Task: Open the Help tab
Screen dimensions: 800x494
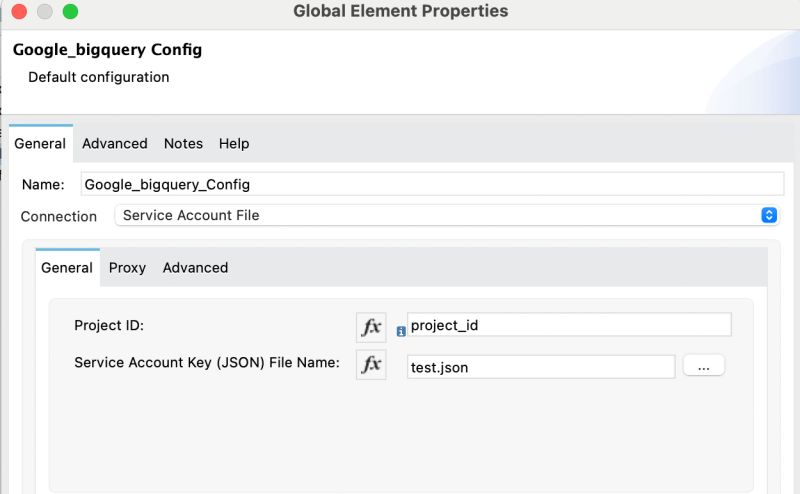Action: point(234,143)
